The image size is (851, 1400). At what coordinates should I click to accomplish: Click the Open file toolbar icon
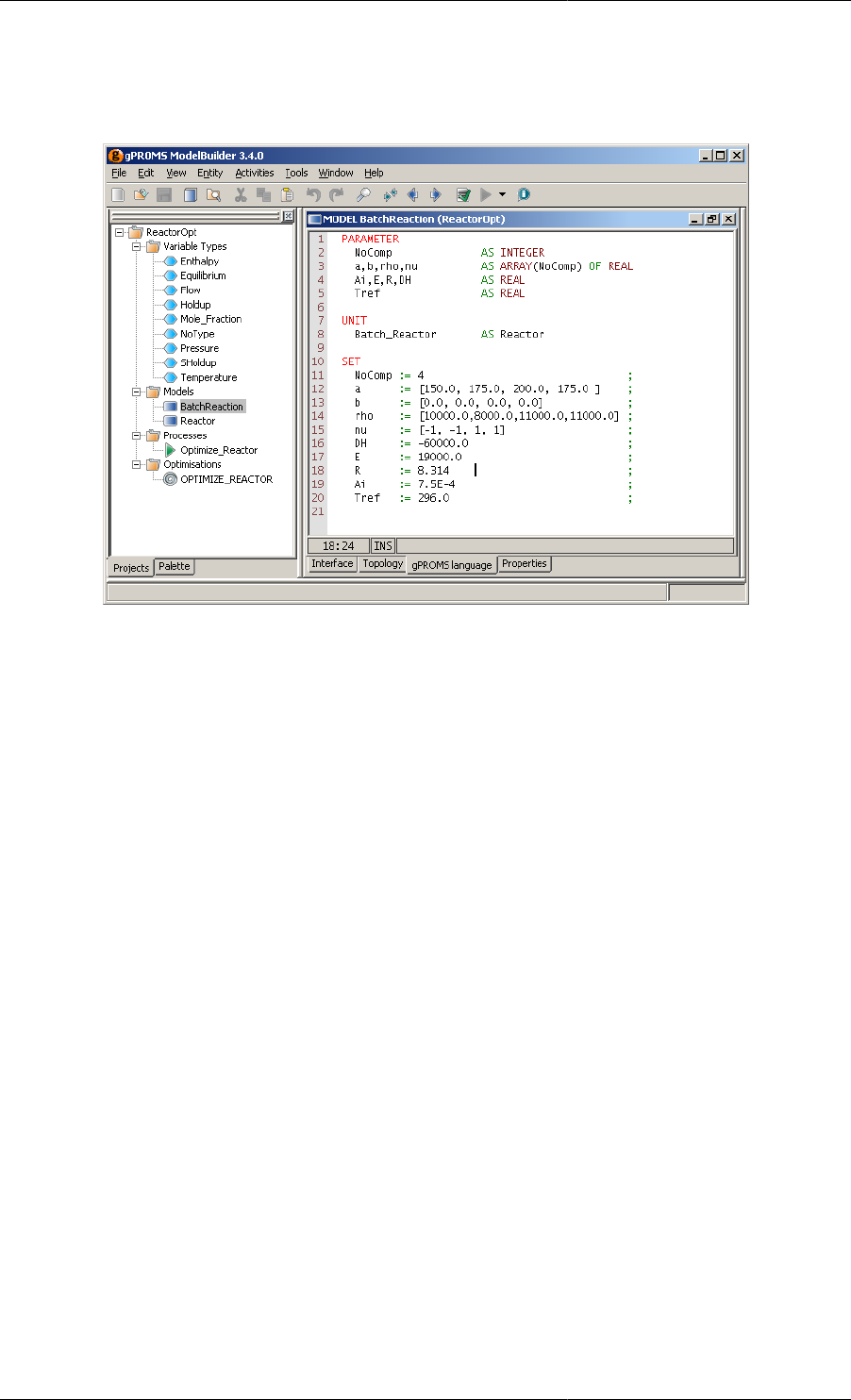click(x=141, y=194)
